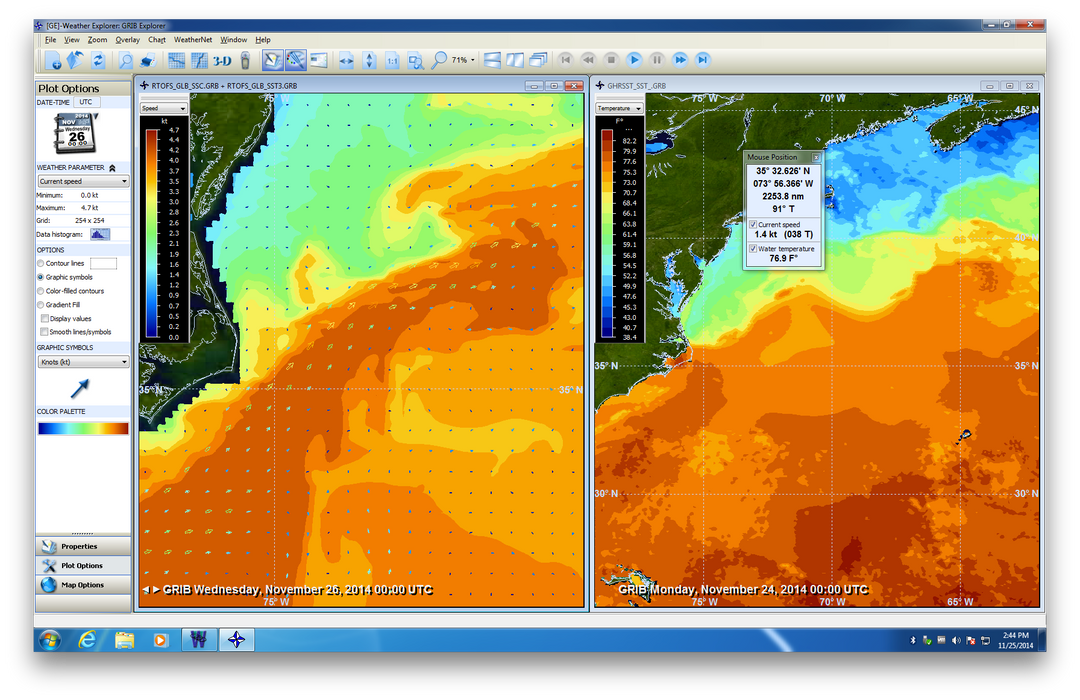The image size is (1080, 700).
Task: Click the cascade windows toolbar icon
Action: (x=539, y=60)
